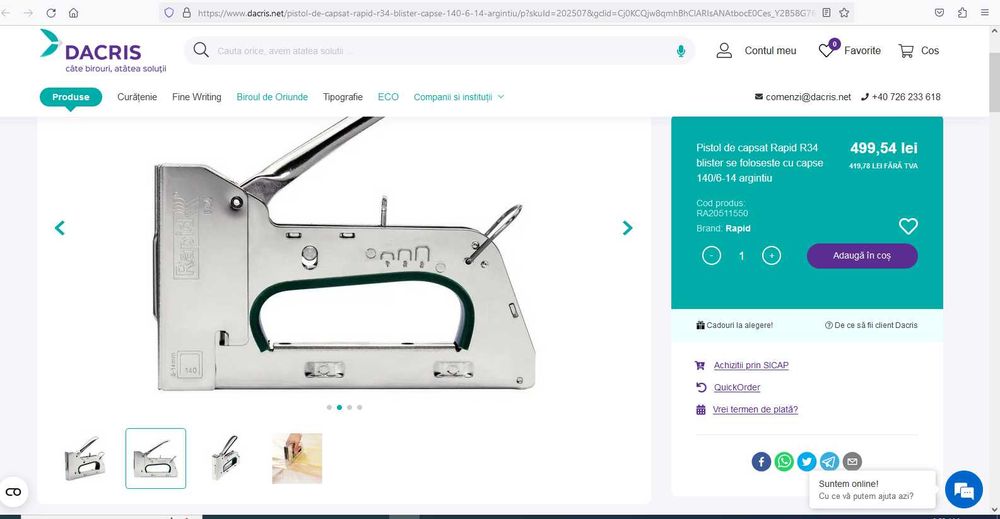This screenshot has height=519, width=1000.
Task: Click product code RA20511550
Action: click(722, 213)
